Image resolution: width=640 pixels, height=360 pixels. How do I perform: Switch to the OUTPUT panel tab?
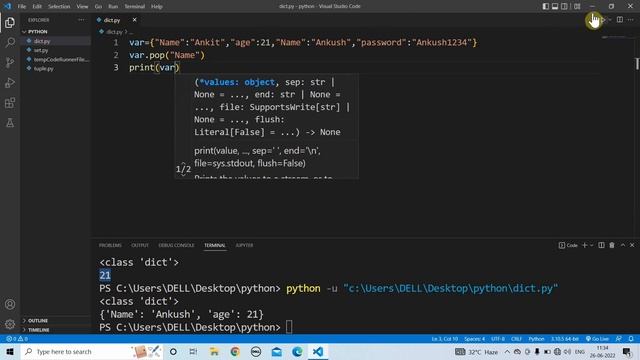(140, 245)
